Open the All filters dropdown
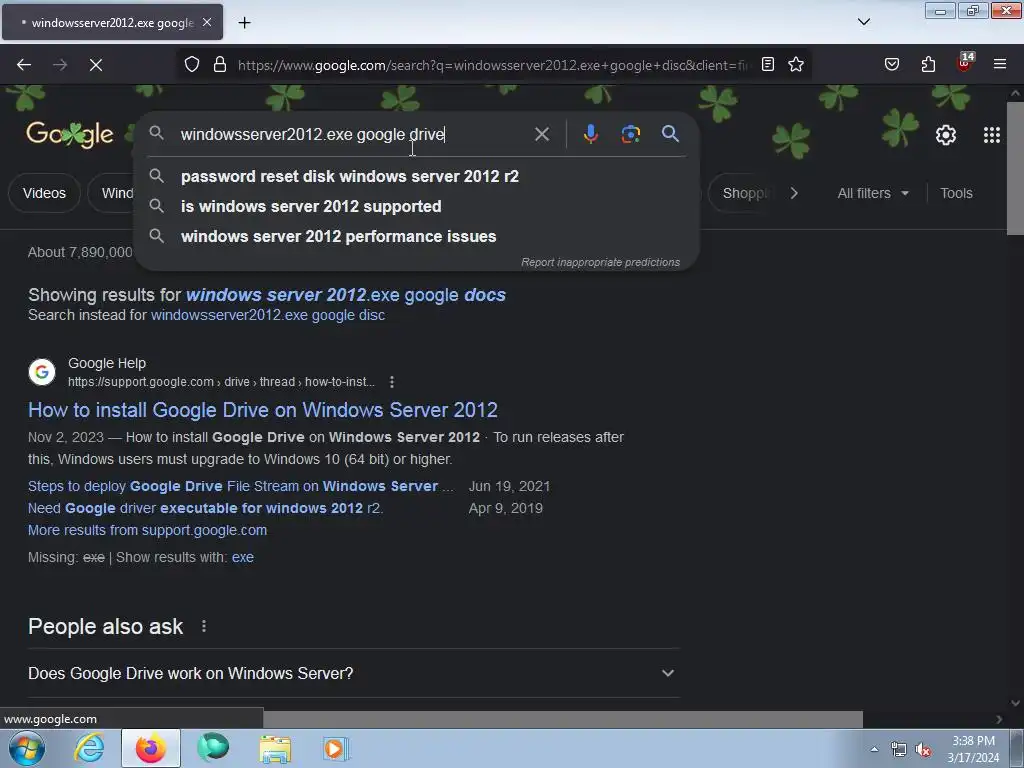Screen dimensions: 1024x768 [872, 193]
